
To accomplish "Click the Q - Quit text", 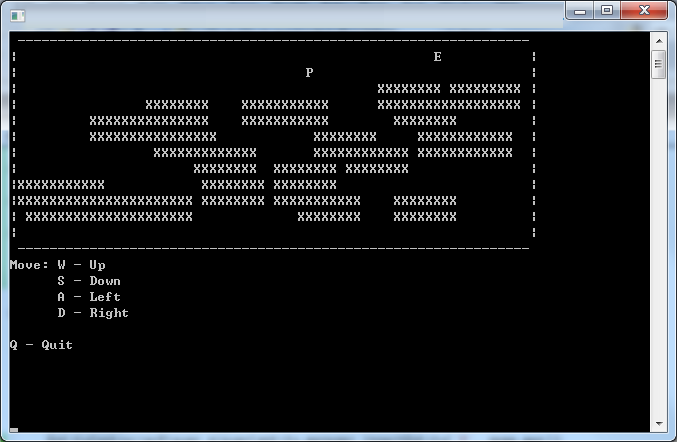I will click(41, 344).
